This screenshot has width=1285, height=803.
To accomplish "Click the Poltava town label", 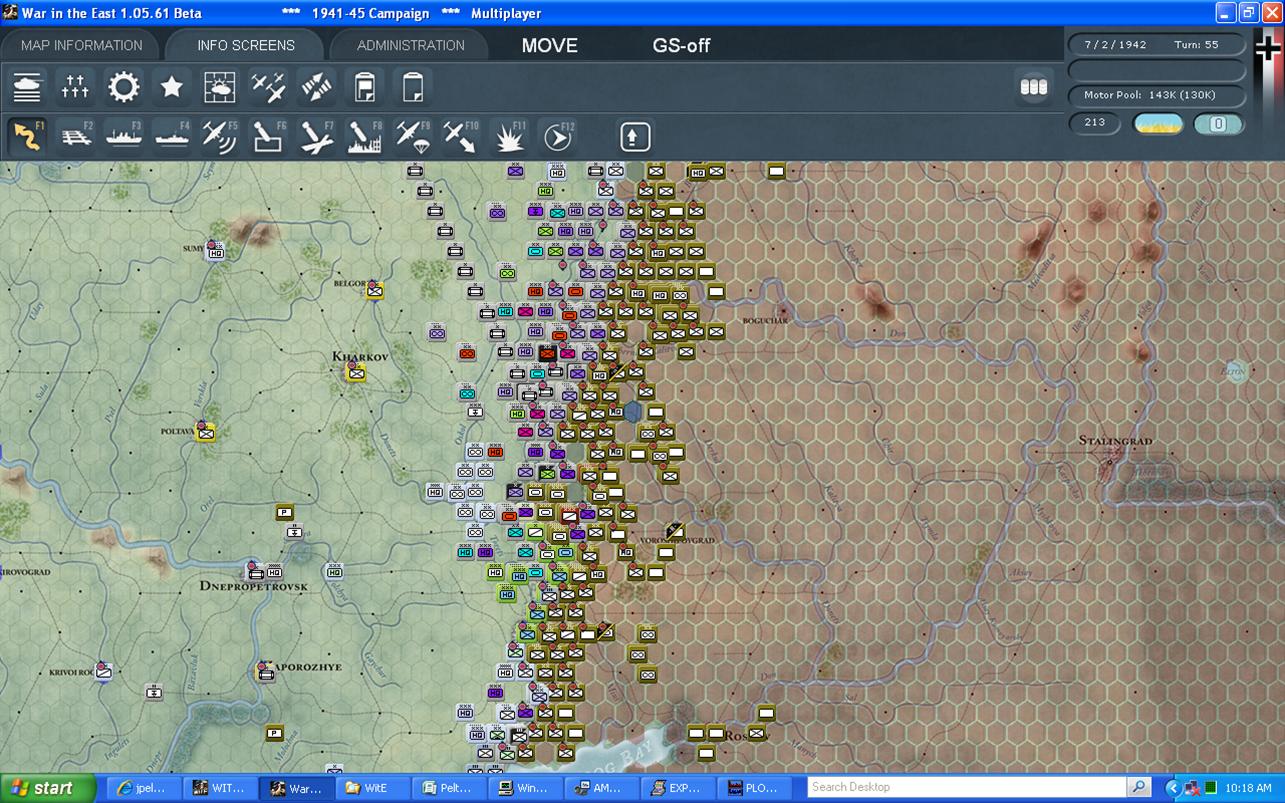I will [x=176, y=432].
